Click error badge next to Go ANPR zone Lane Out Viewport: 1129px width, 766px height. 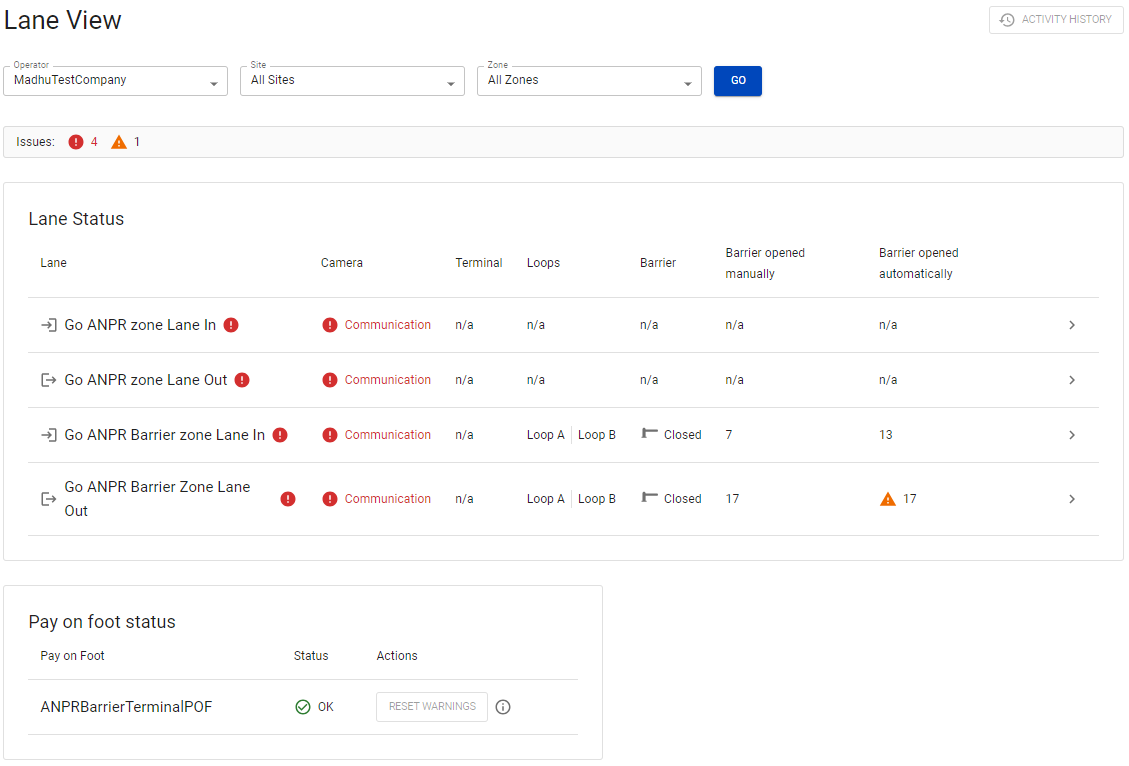(x=242, y=380)
